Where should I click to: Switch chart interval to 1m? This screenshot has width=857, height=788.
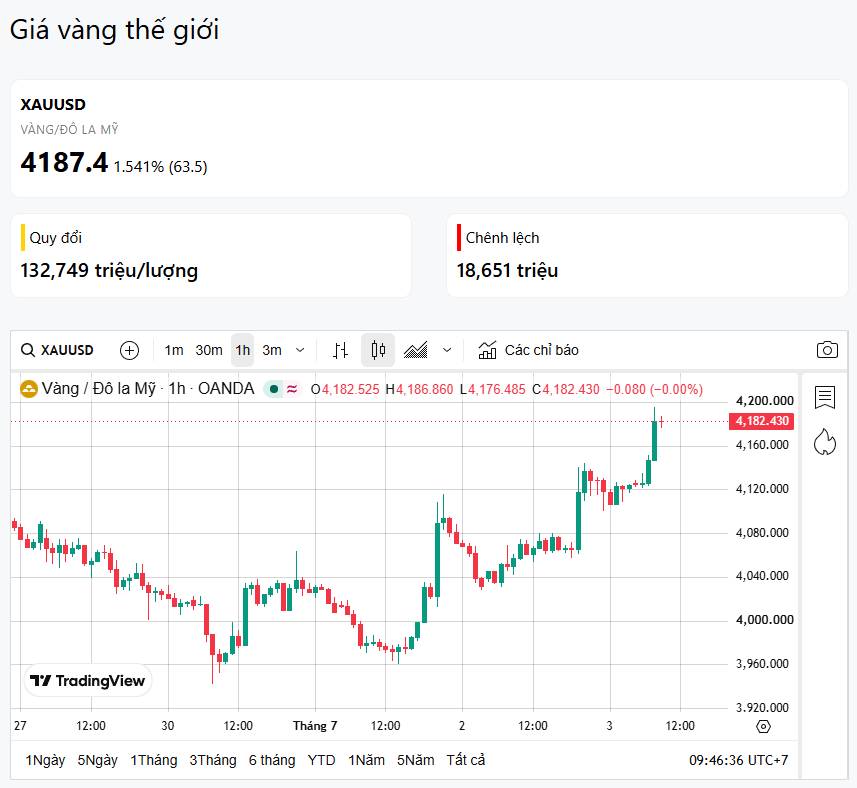point(174,350)
